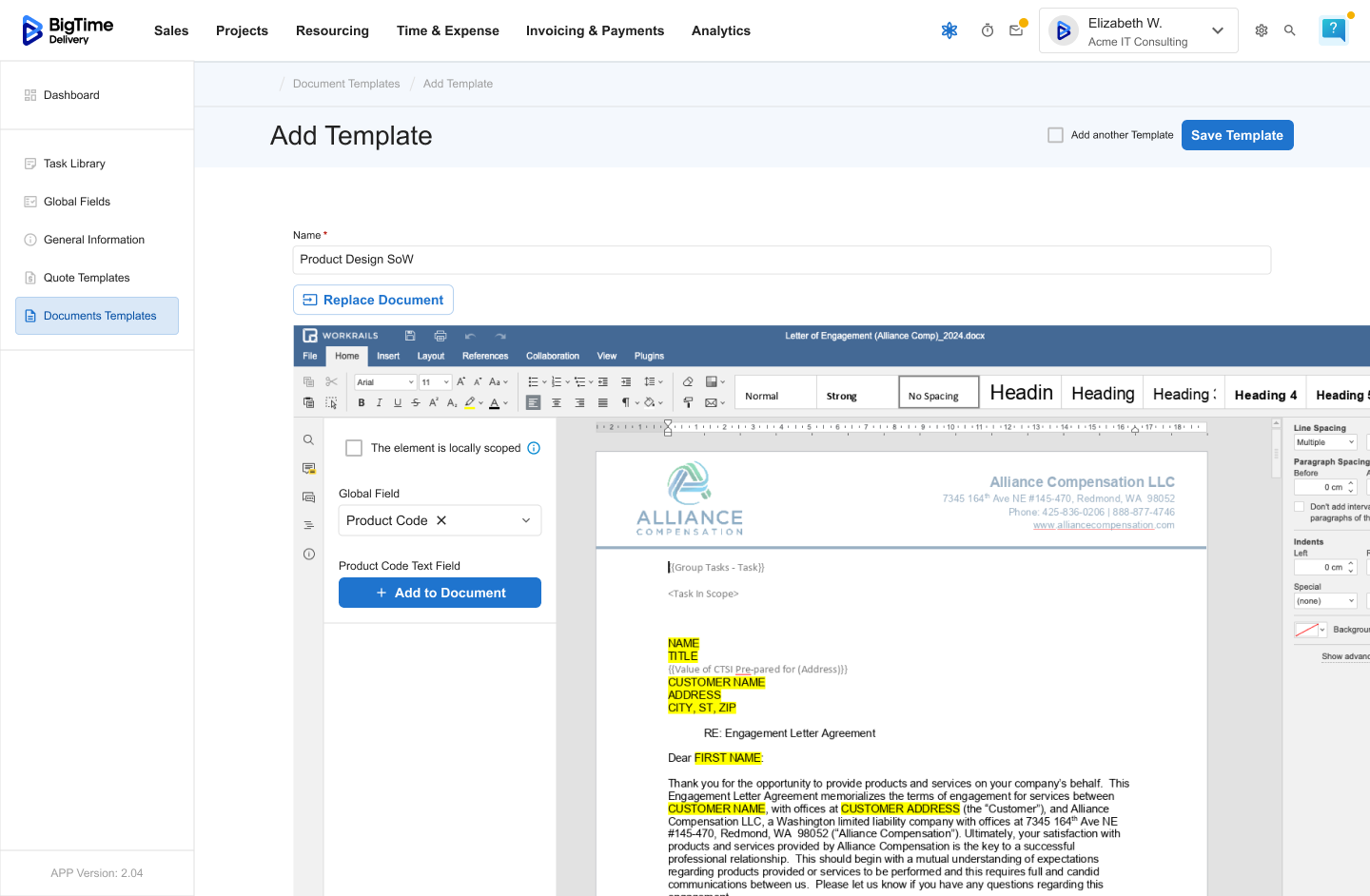Click the clear style eraser icon
The image size is (1370, 896).
tap(688, 382)
